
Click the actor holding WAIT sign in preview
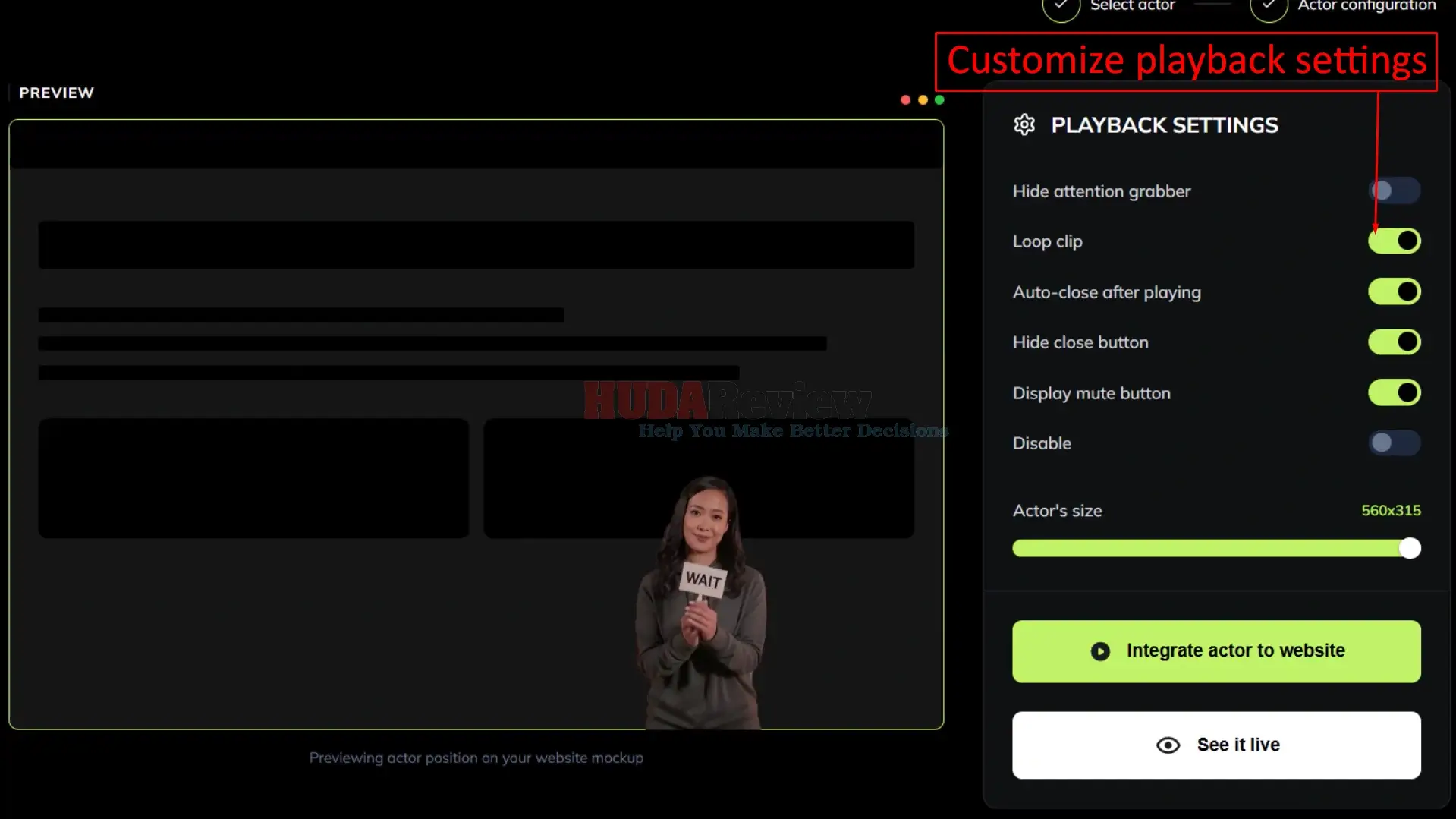click(x=702, y=603)
